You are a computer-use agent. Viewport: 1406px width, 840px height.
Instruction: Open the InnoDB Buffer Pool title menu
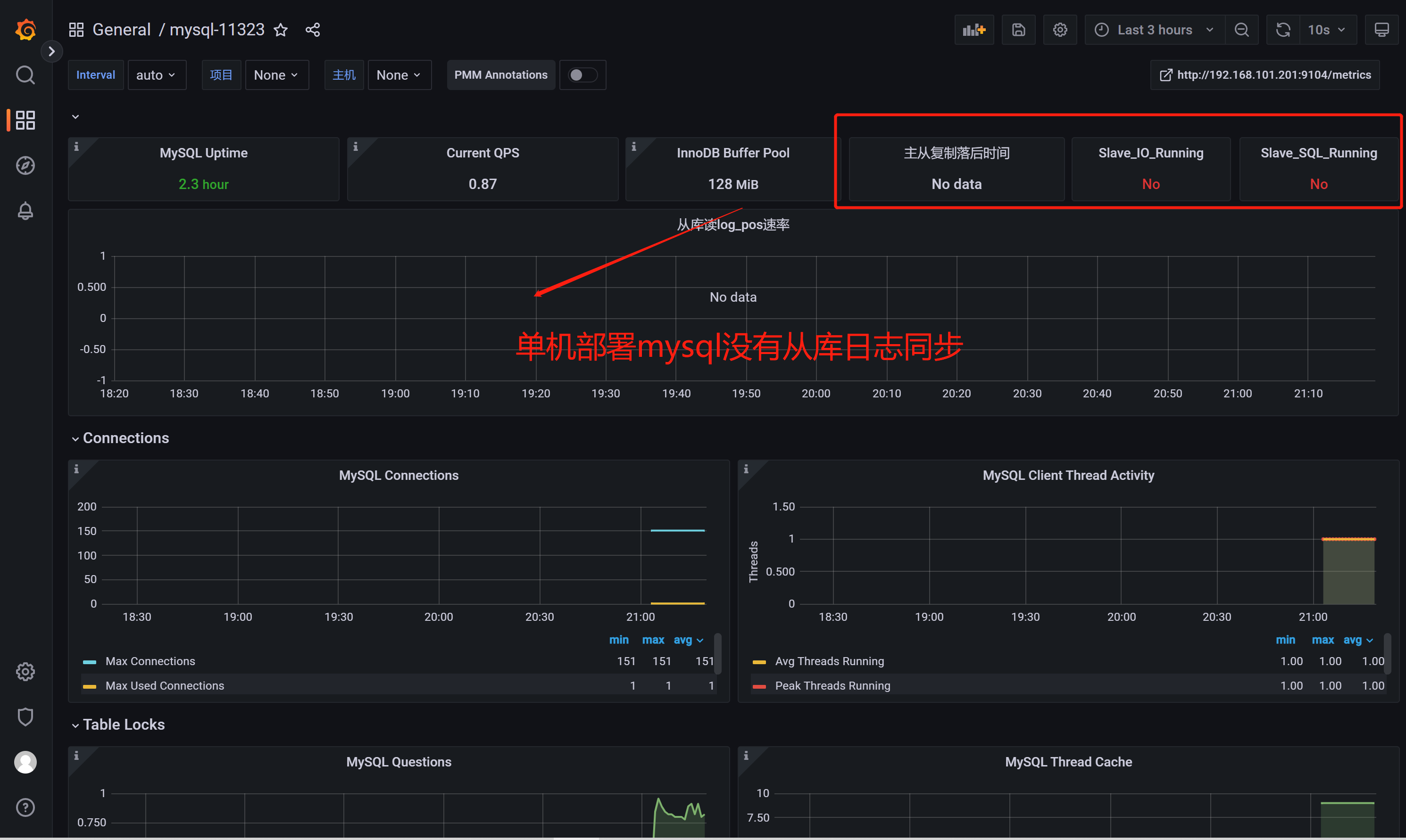pyautogui.click(x=733, y=153)
